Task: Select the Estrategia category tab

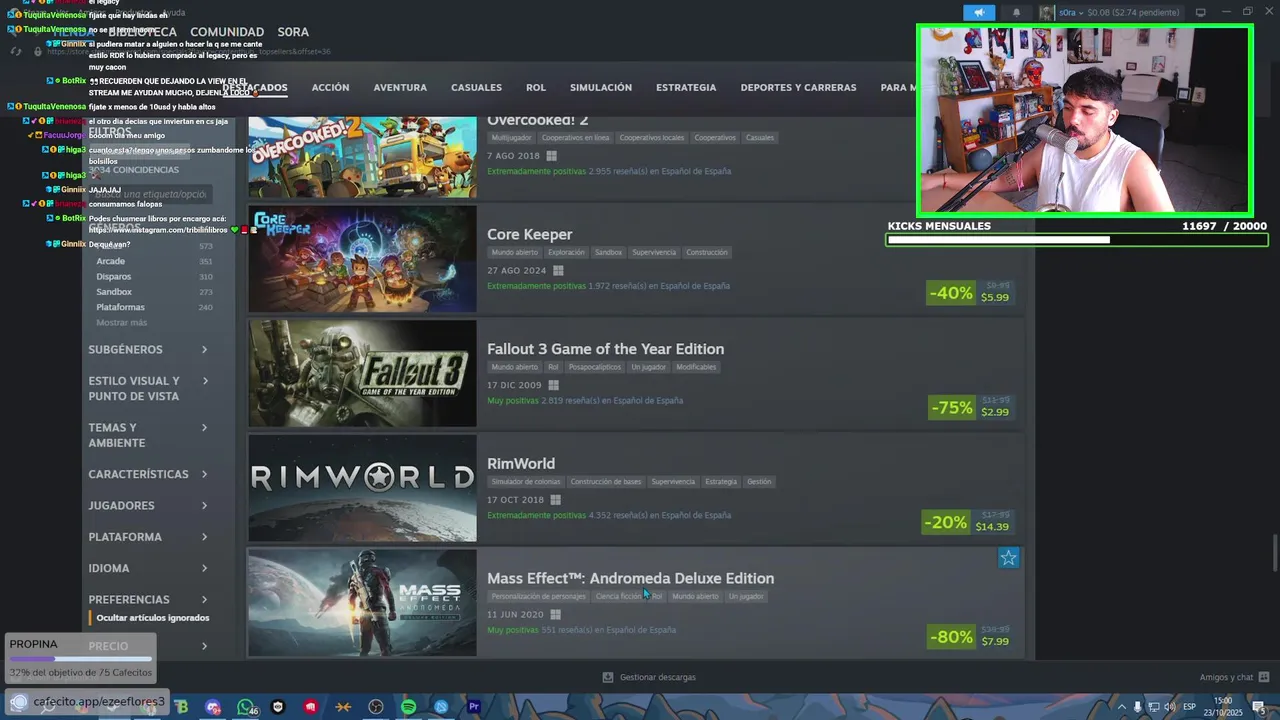Action: [686, 88]
